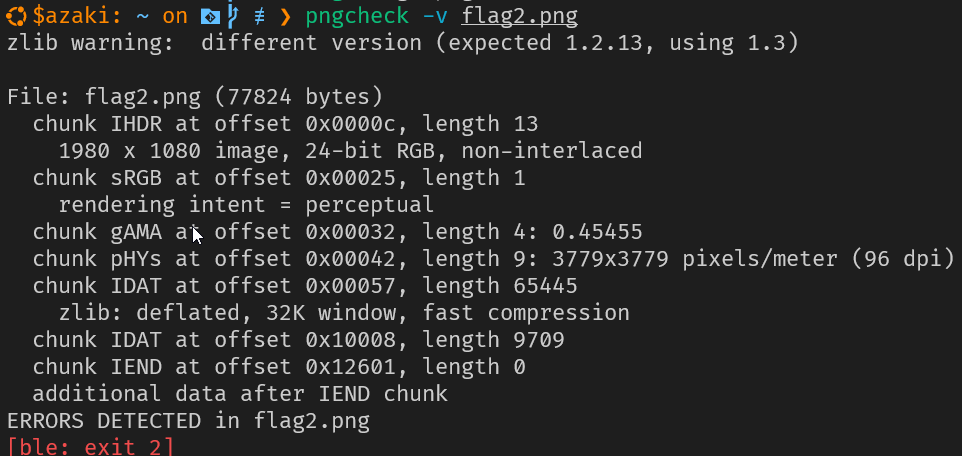Click the orange prompt chevron arrow
Viewport: 962px width, 456px height.
(x=285, y=17)
